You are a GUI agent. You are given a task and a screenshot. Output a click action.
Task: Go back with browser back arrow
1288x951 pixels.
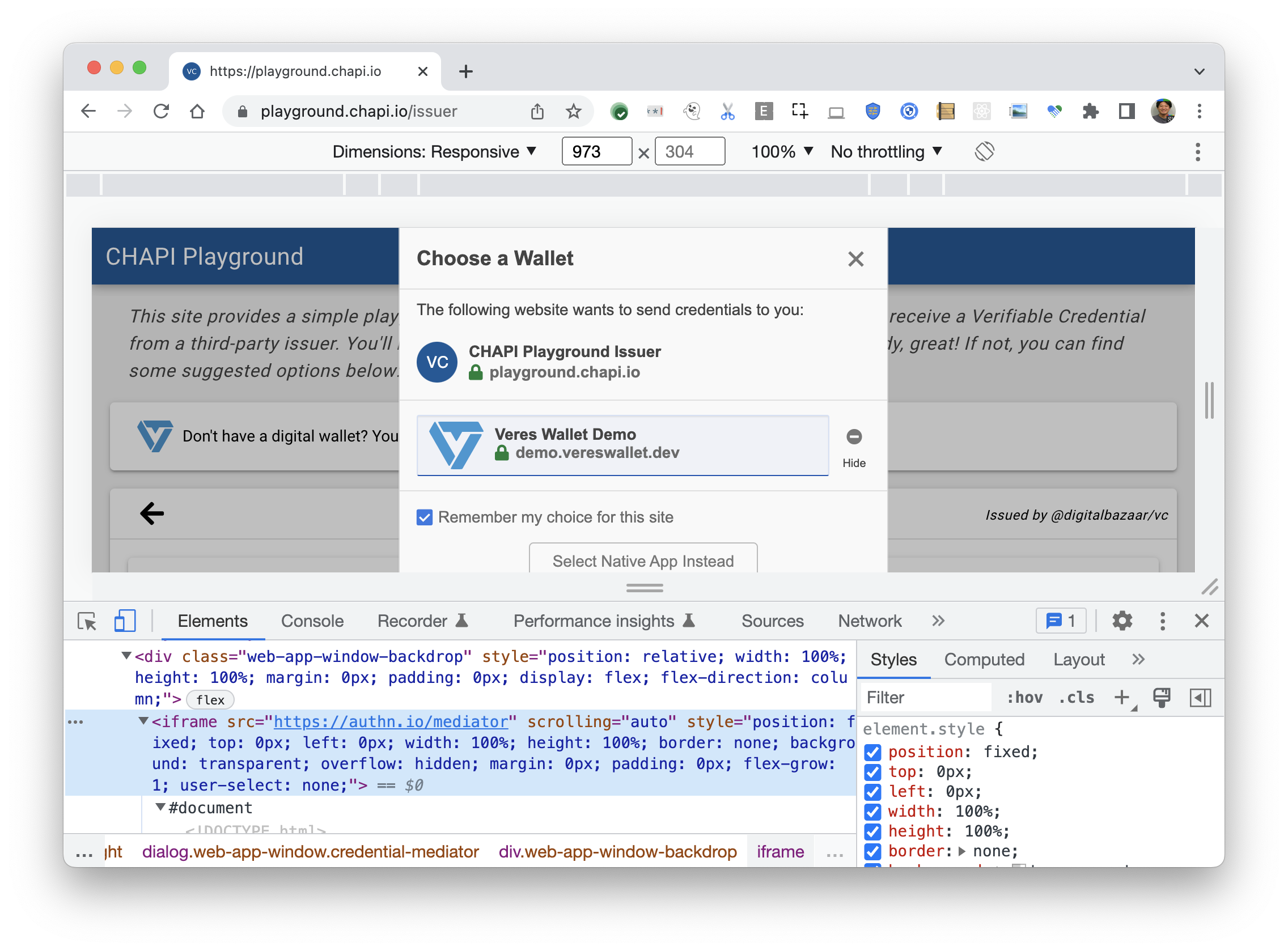point(88,111)
